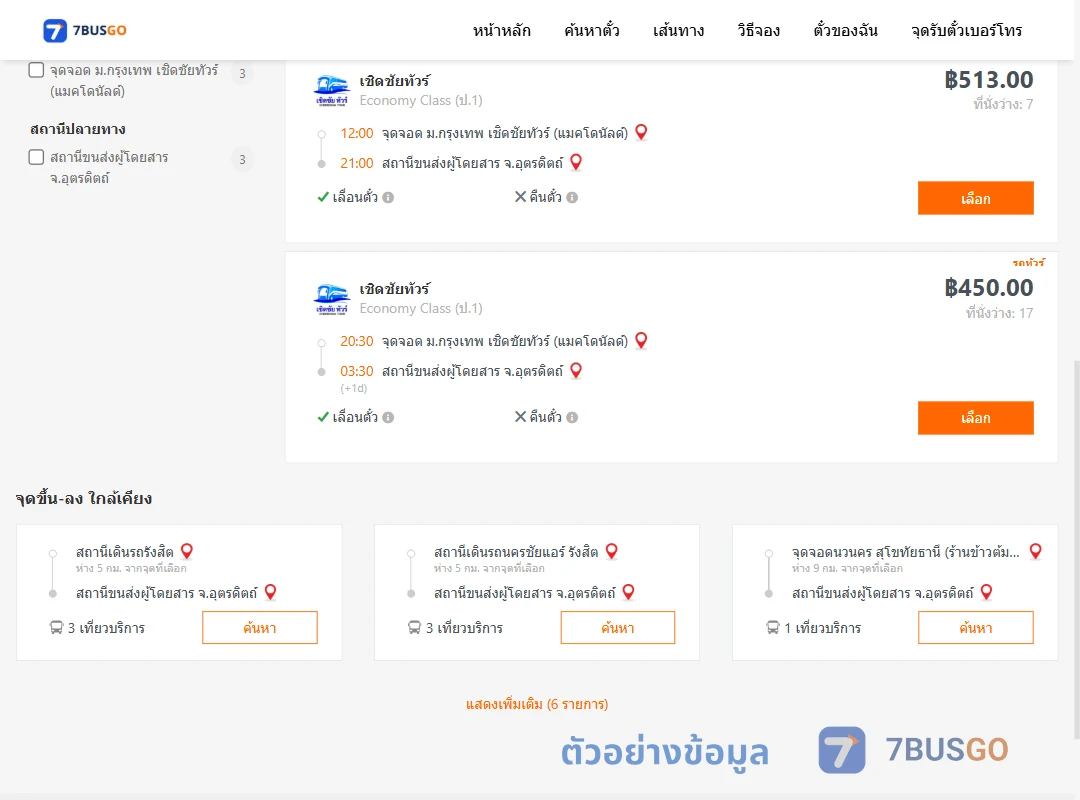Screen dimensions: 1080x800
Task: Click the ที่นั่งว่าง: 17 text
Action: click(999, 313)
